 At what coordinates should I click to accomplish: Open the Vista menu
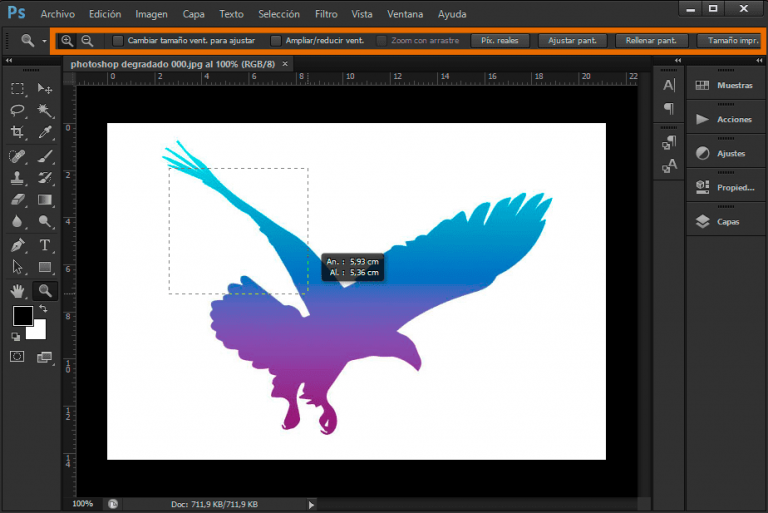(x=362, y=14)
